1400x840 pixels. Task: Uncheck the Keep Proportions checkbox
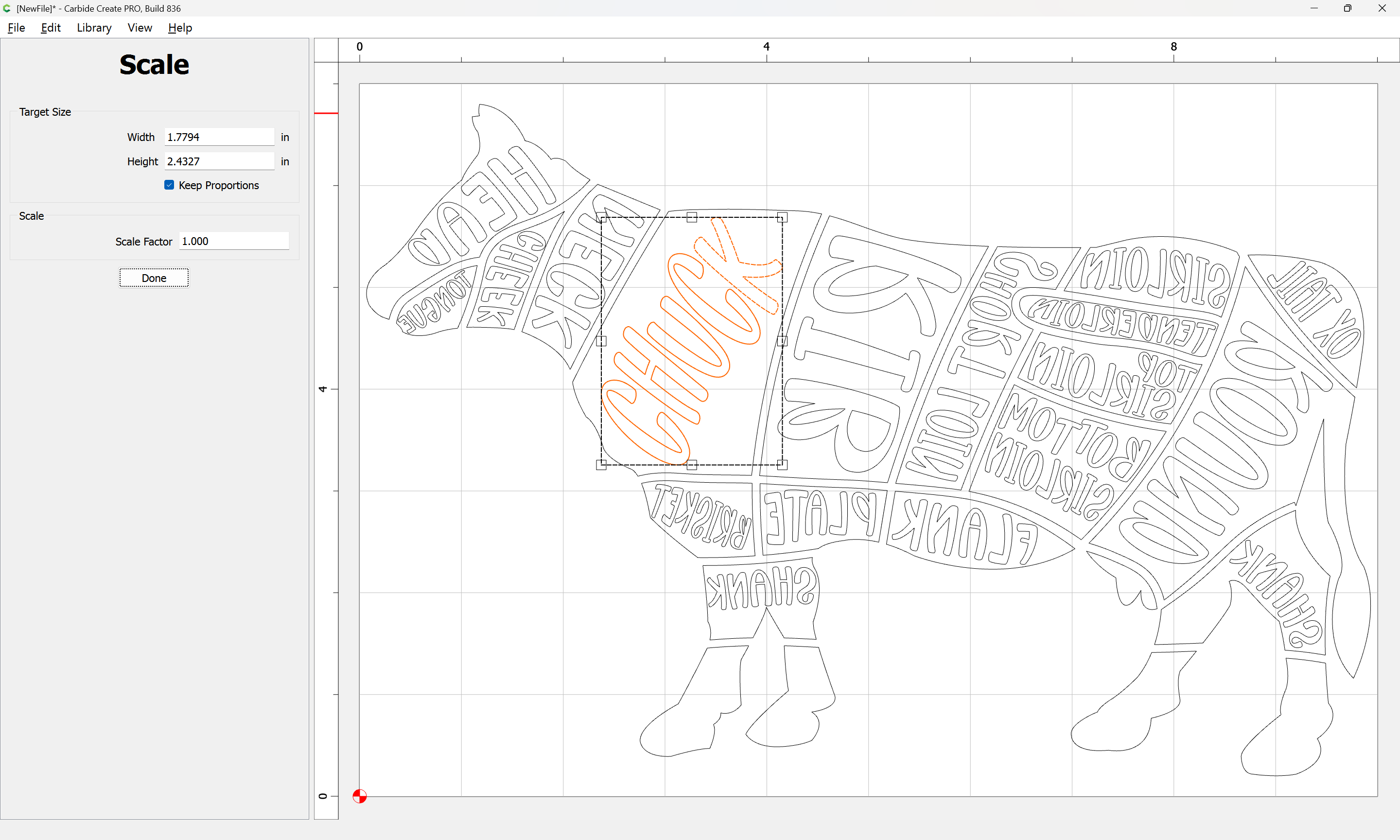click(169, 185)
